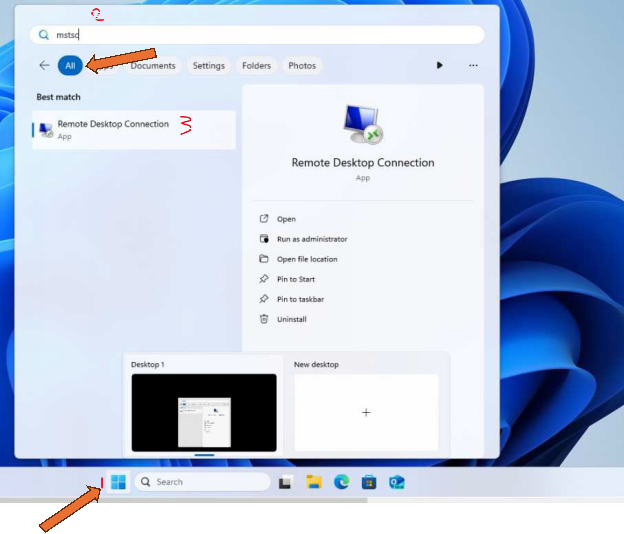Click Open file location

point(307,259)
